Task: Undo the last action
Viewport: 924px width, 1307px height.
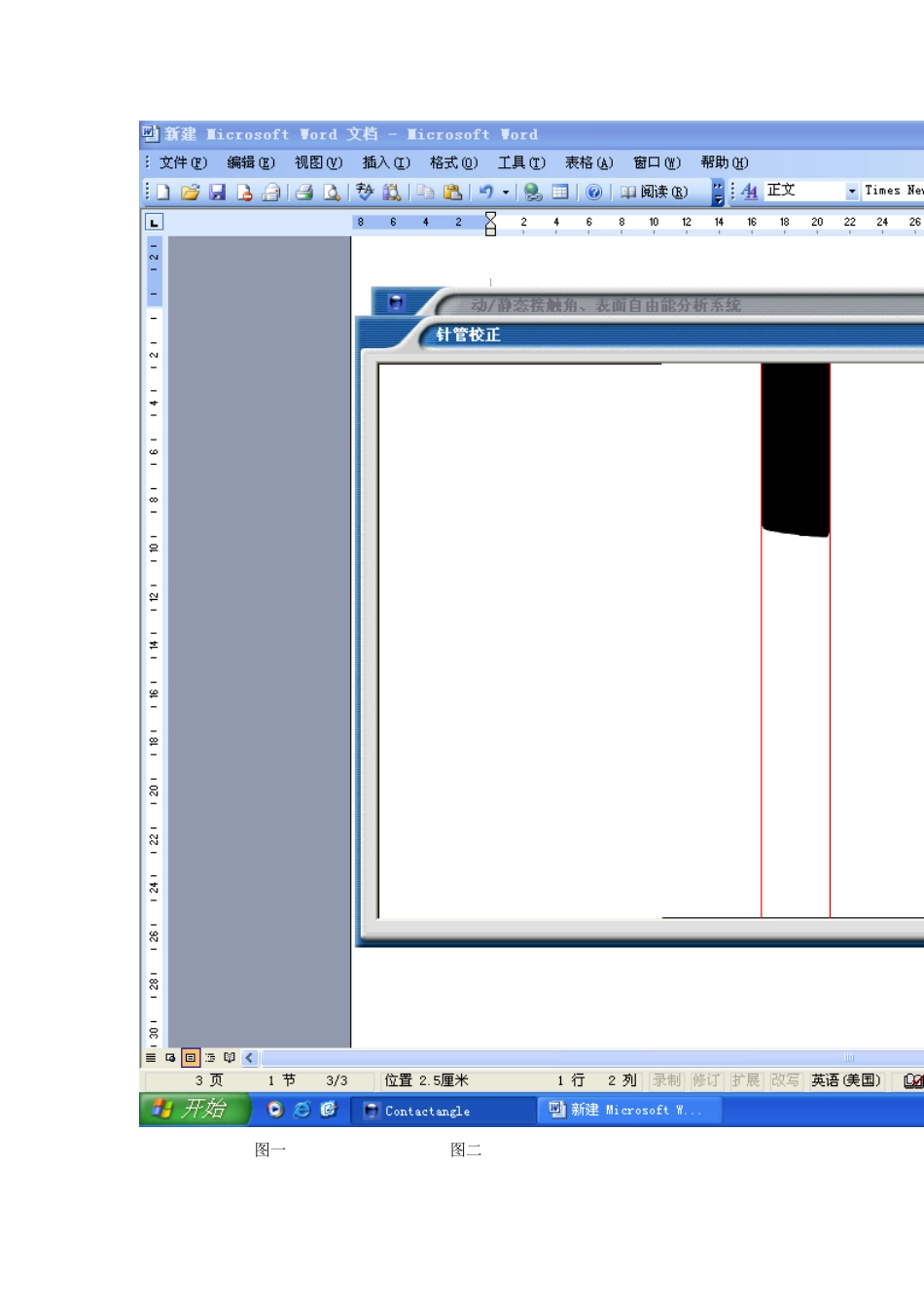Action: pos(486,193)
